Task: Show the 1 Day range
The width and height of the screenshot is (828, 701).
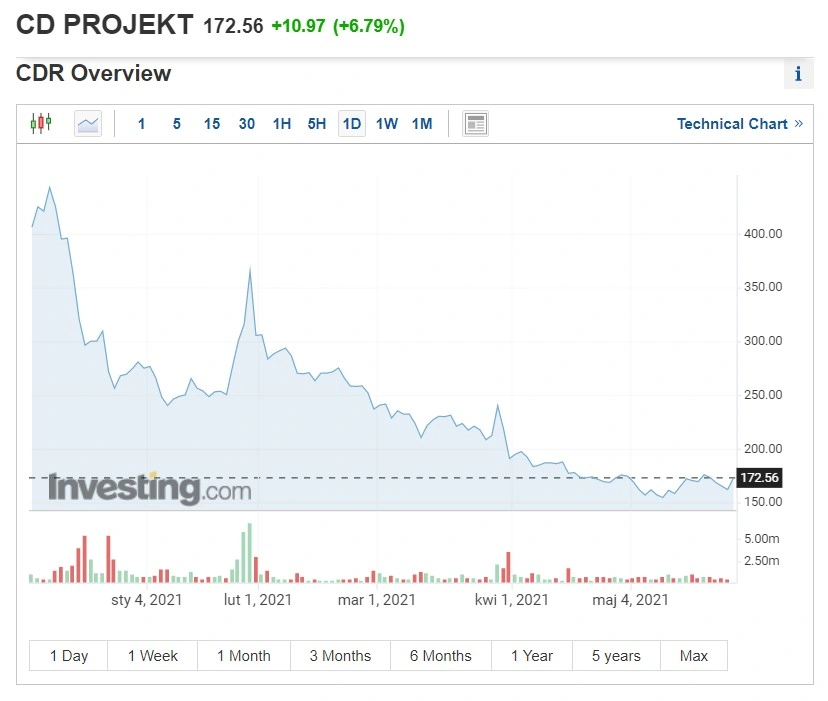Action: (69, 656)
